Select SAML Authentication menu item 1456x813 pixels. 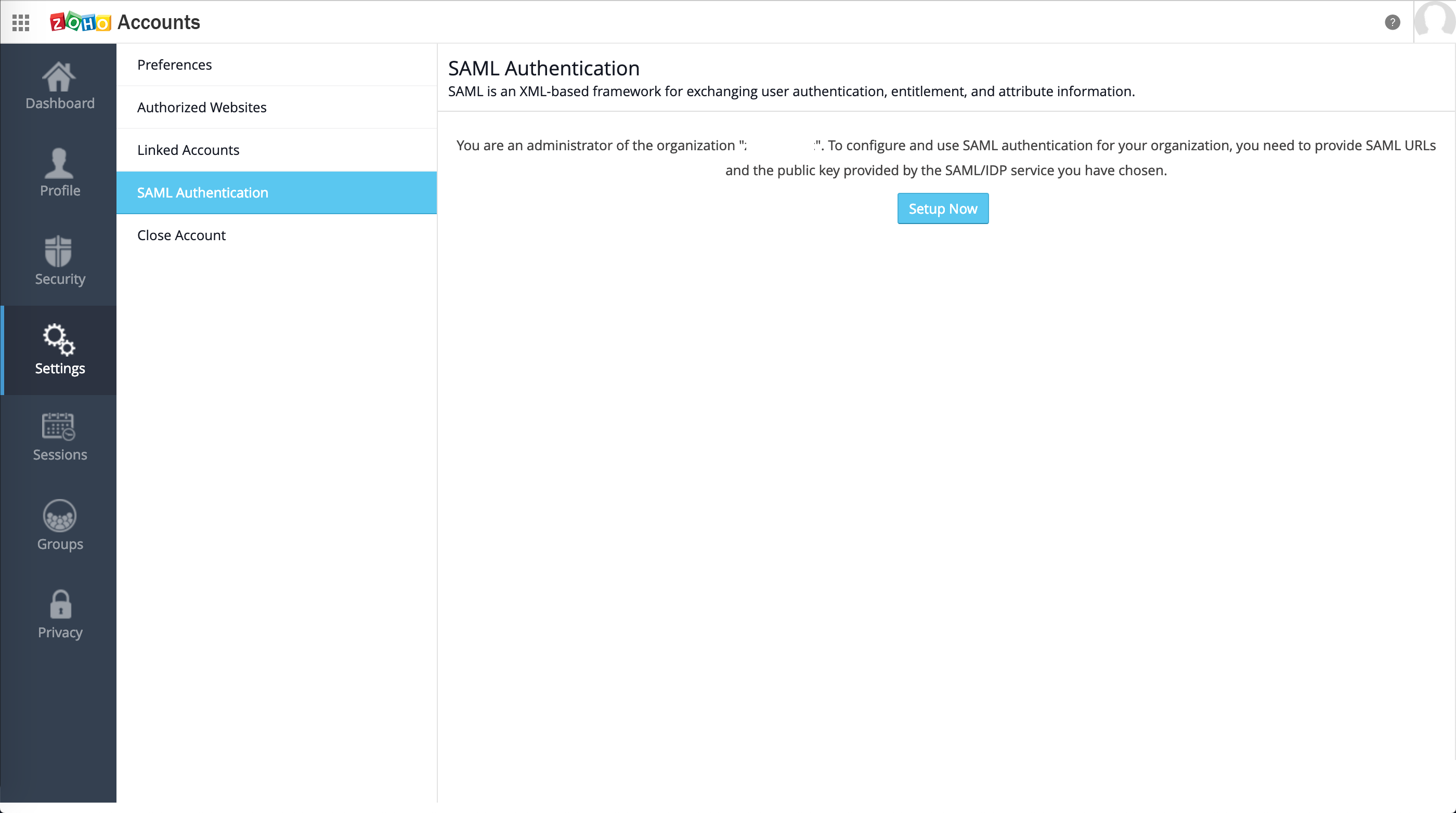pos(202,193)
